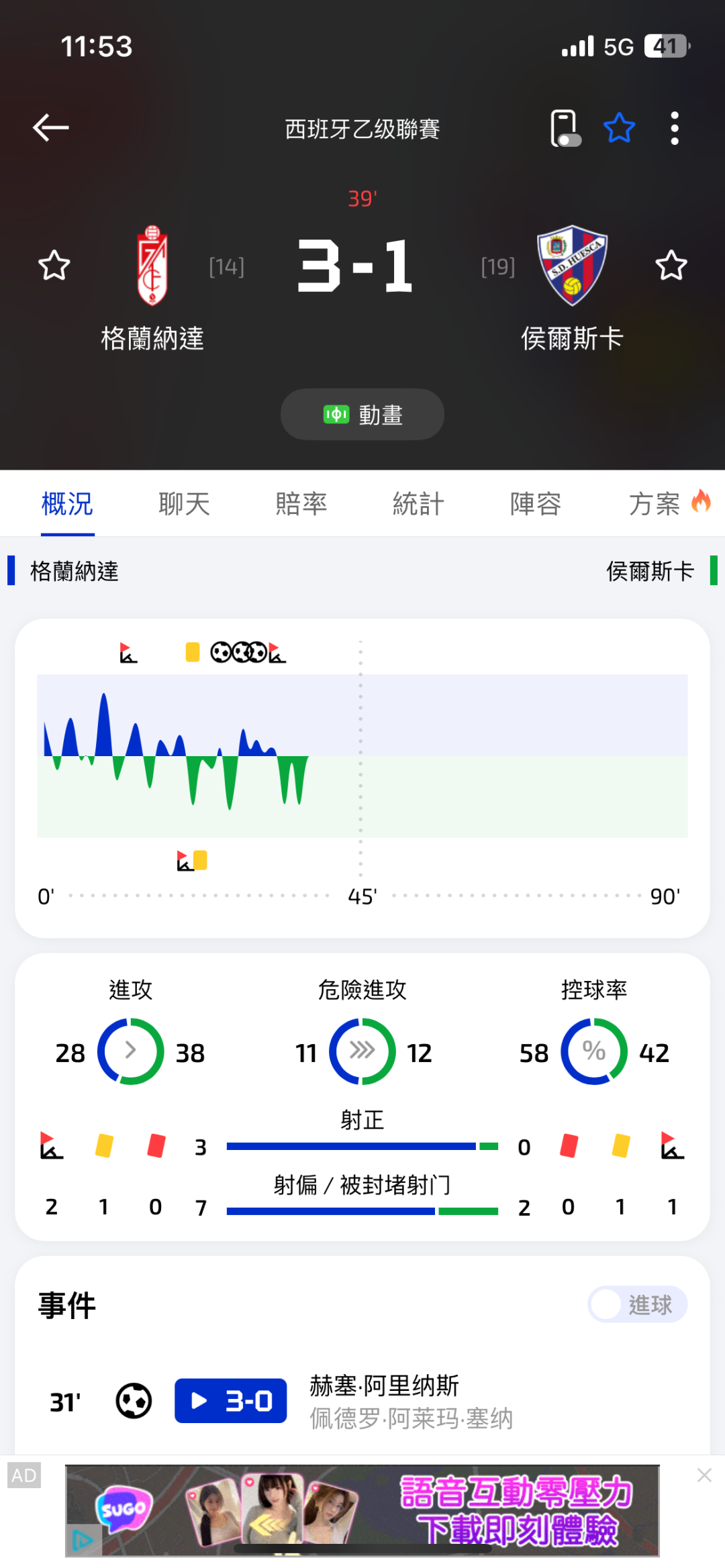Screen dimensions: 725x1568
Task: Open the S.D. Huesca club crest
Action: (x=573, y=266)
